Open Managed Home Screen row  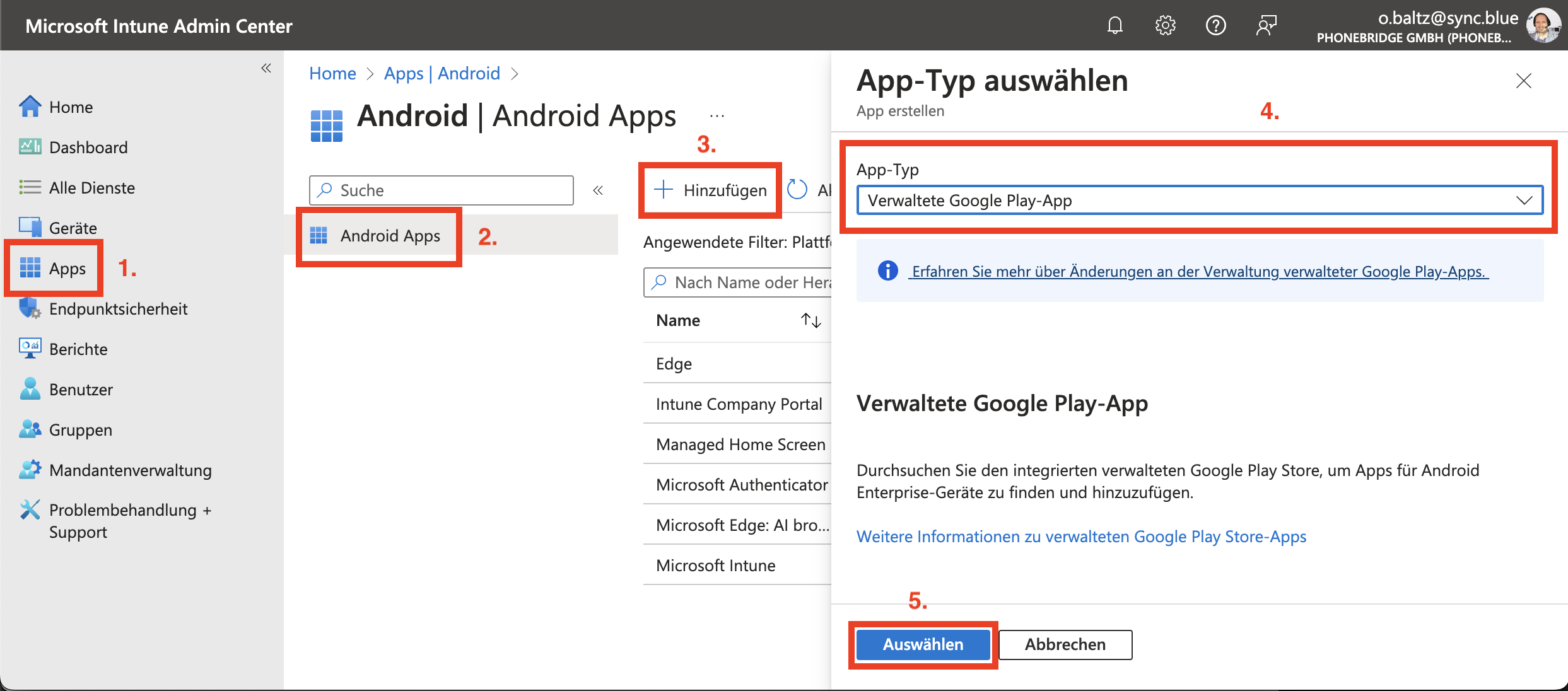pyautogui.click(x=737, y=444)
